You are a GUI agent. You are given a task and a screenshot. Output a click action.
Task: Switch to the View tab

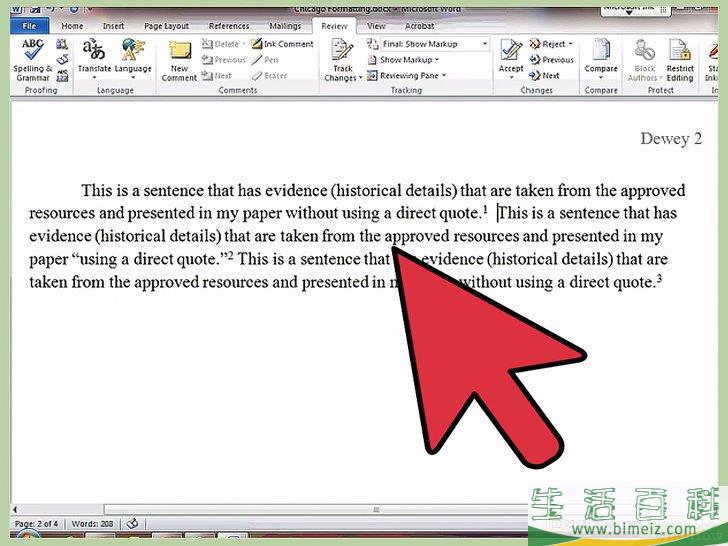[376, 26]
